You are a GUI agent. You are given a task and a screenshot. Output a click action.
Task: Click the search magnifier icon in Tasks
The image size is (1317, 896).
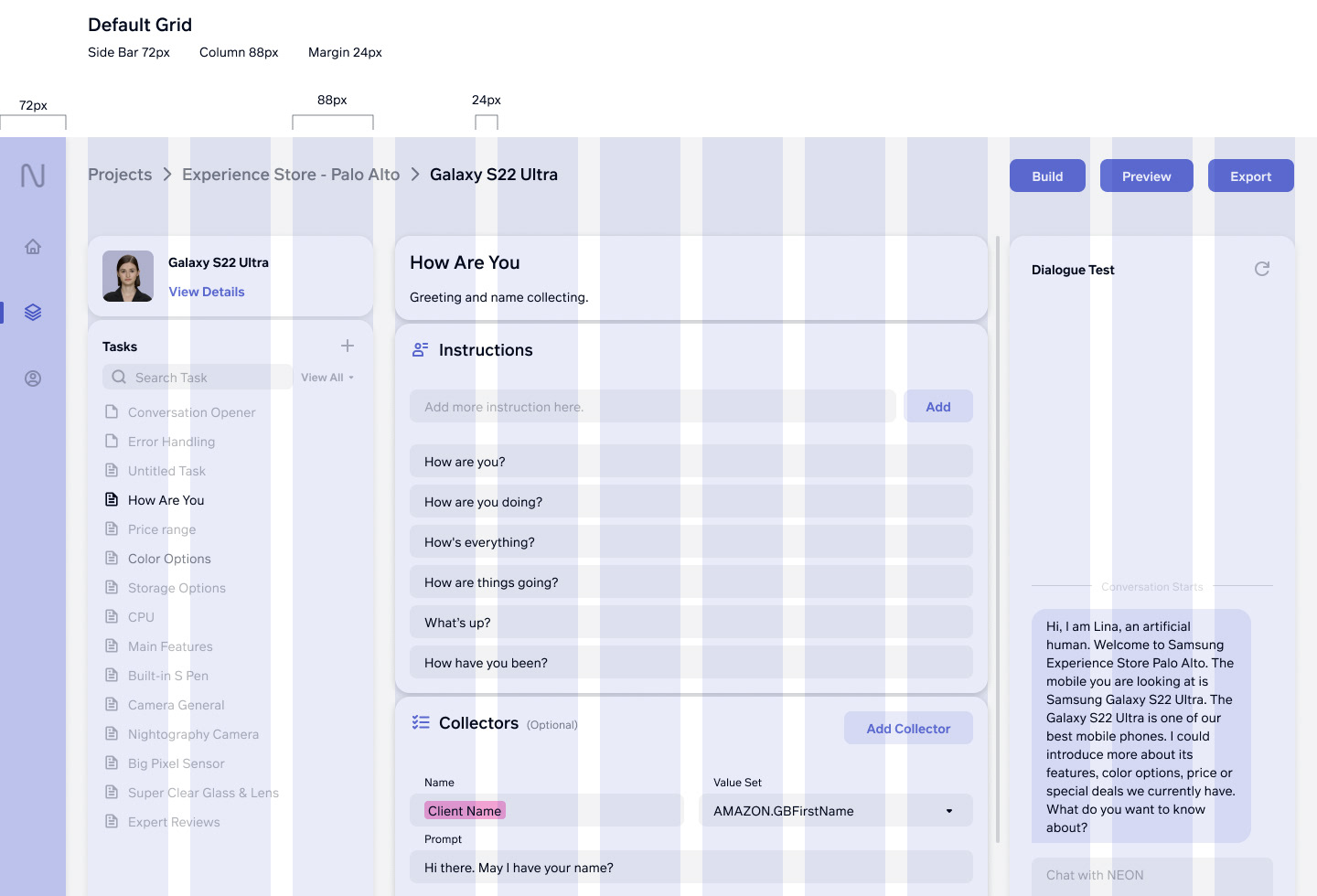click(119, 377)
